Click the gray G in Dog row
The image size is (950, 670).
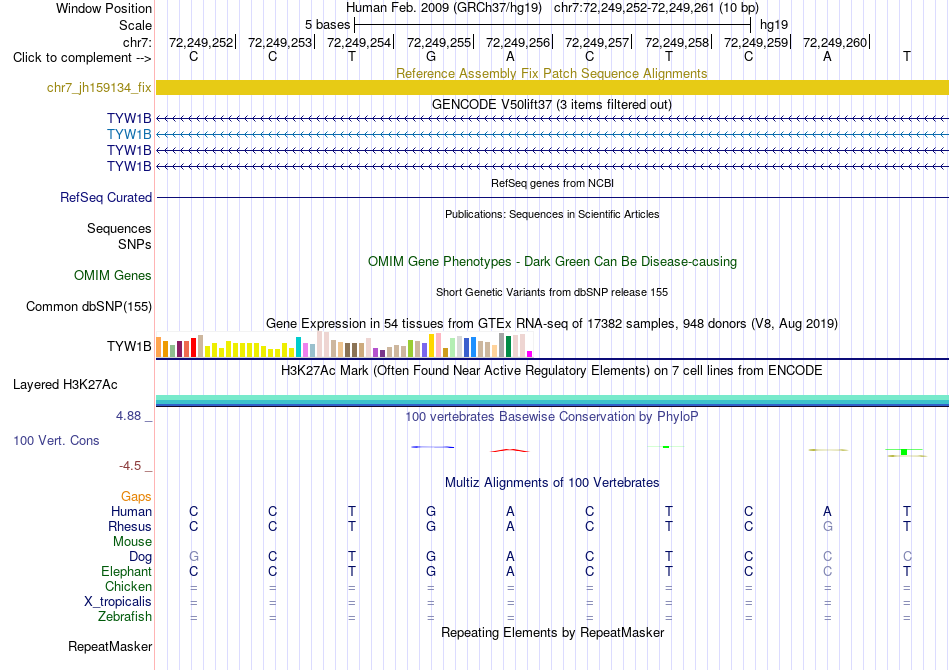[x=194, y=556]
